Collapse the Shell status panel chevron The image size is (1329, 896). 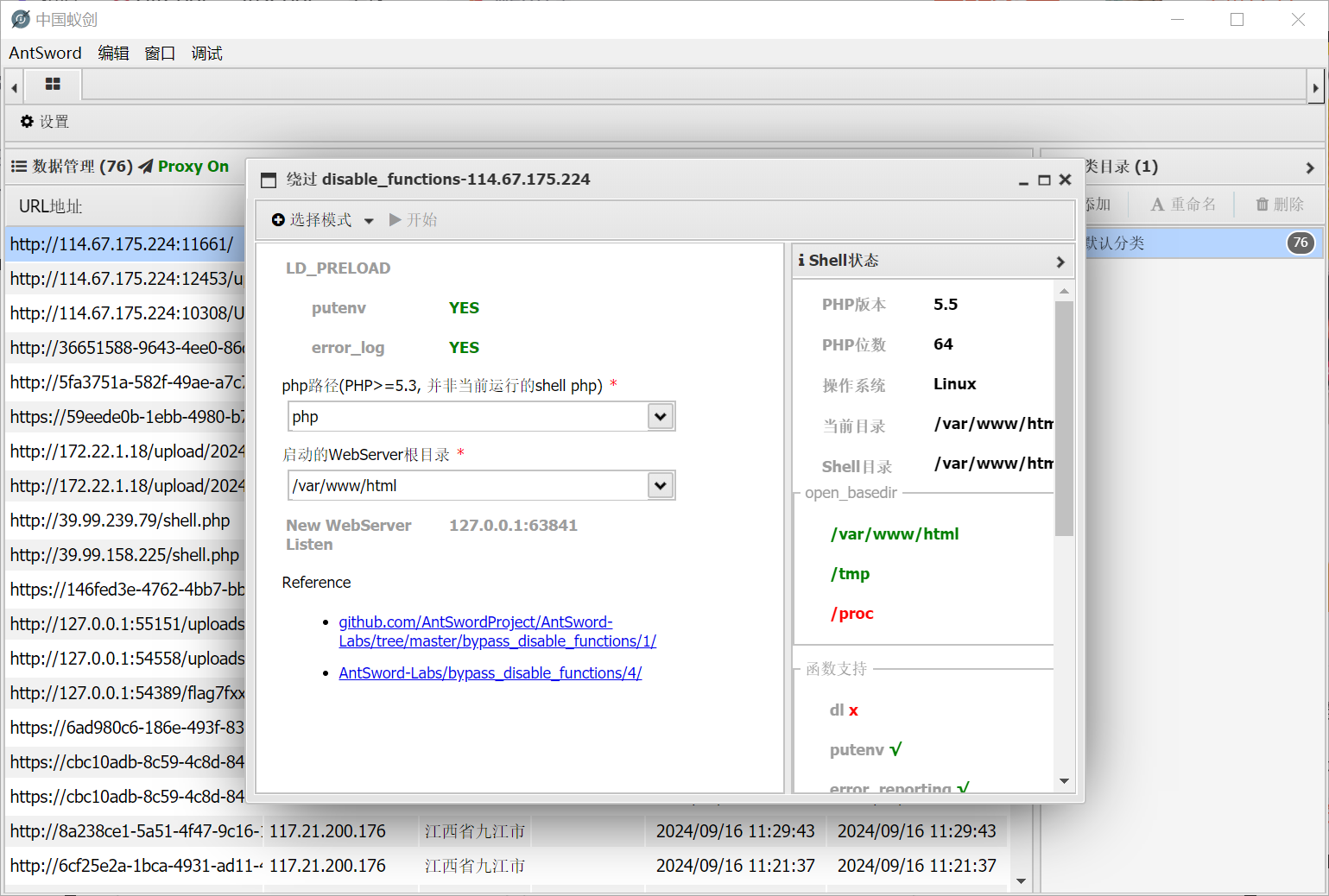coord(1060,262)
